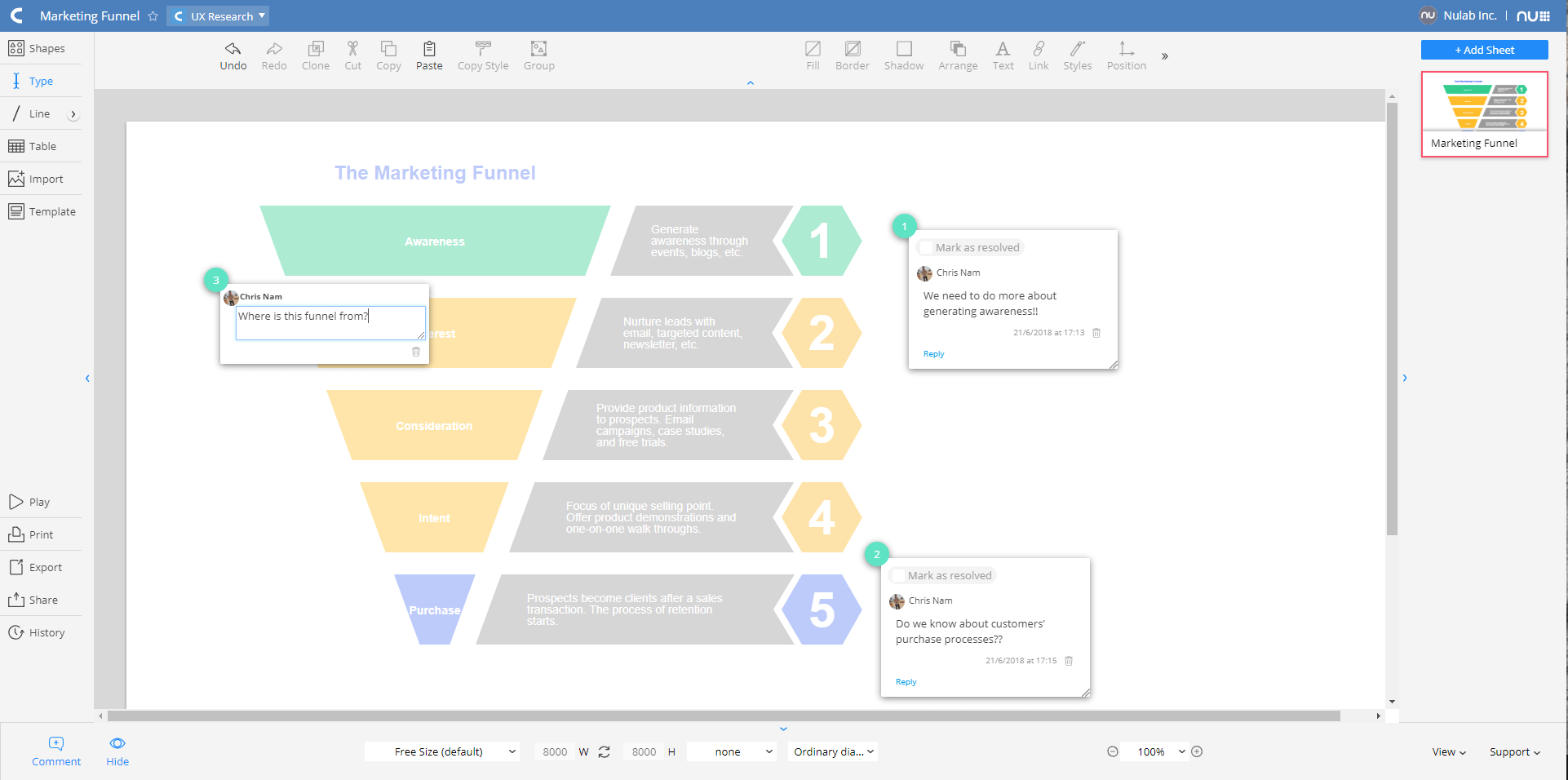
Task: Delete comment dated 21/6/2018 at 17:13
Action: (1096, 333)
